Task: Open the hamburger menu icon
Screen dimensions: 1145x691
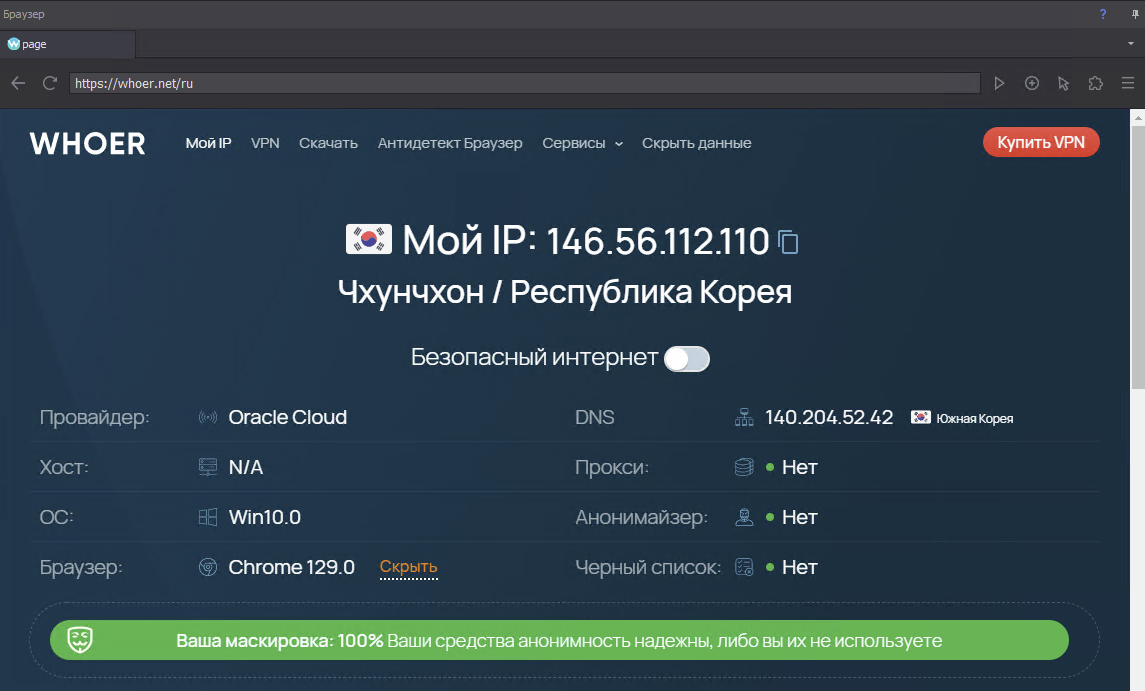Action: pyautogui.click(x=1128, y=84)
